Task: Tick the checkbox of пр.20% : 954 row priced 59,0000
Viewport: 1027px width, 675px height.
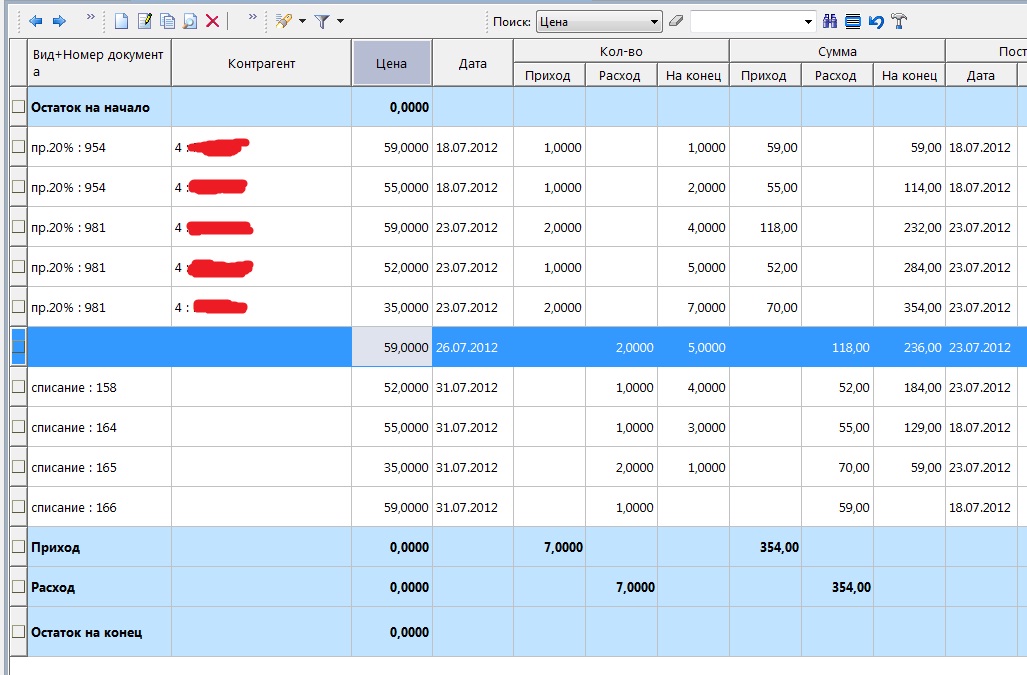Action: (18, 147)
